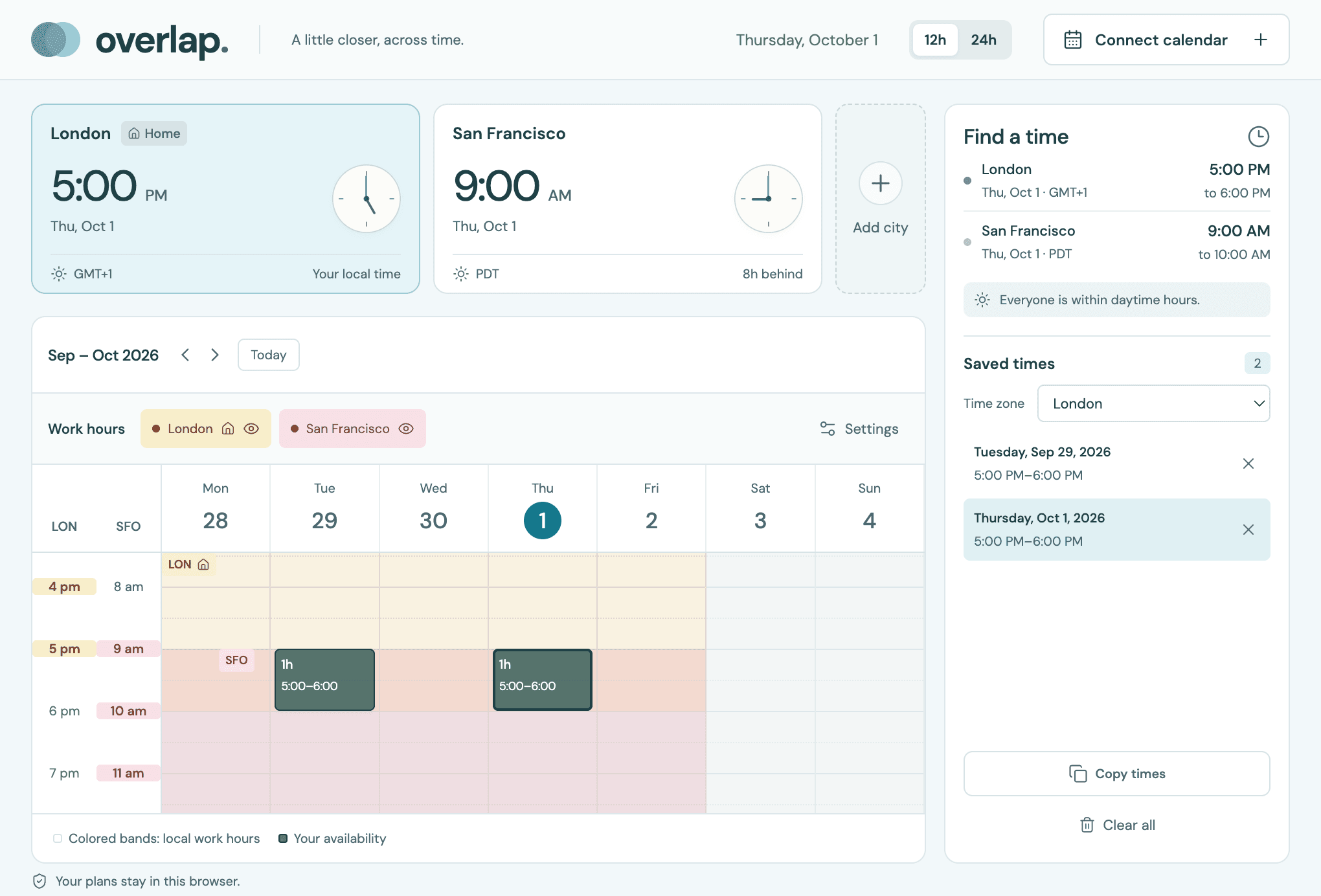Click the calendar icon in Connect calendar

[x=1072, y=39]
